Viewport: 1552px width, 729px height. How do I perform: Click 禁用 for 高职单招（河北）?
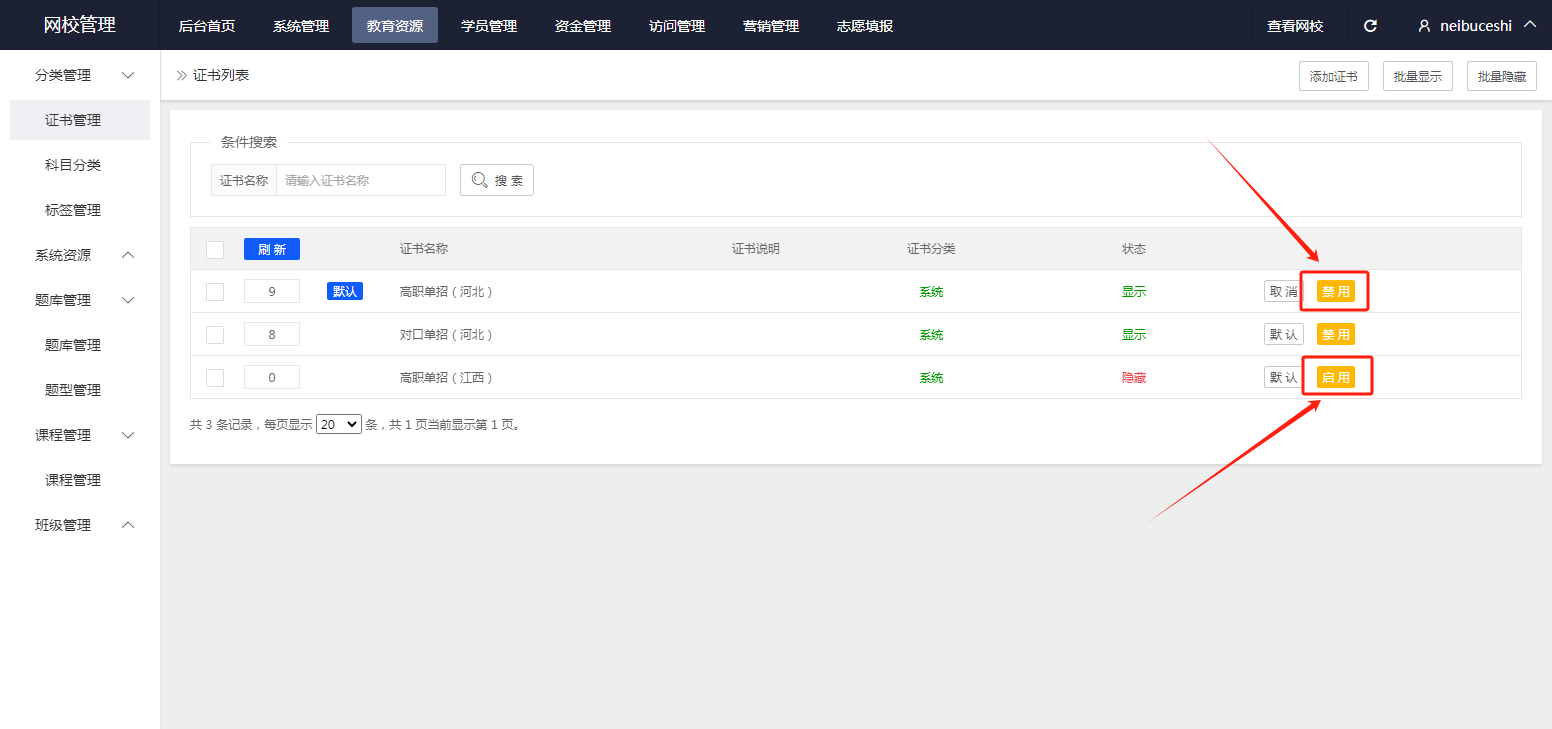pos(1336,292)
